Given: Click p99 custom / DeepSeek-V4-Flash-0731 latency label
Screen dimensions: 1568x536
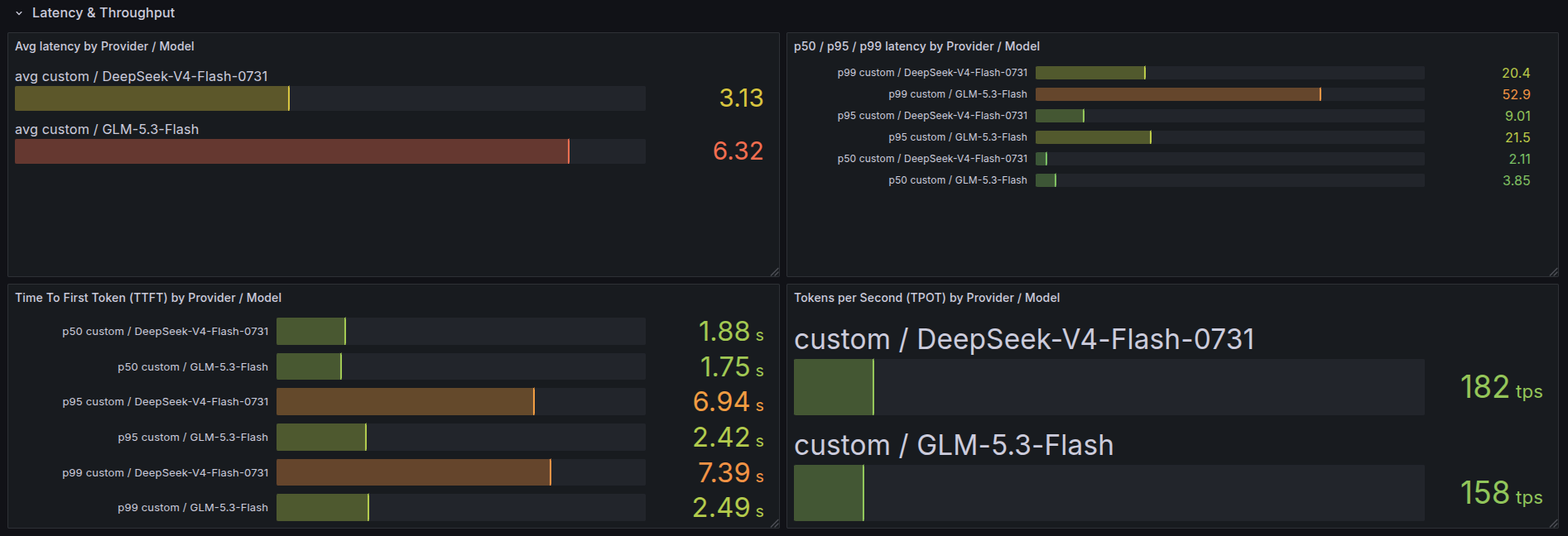Looking at the screenshot, I should pyautogui.click(x=932, y=73).
